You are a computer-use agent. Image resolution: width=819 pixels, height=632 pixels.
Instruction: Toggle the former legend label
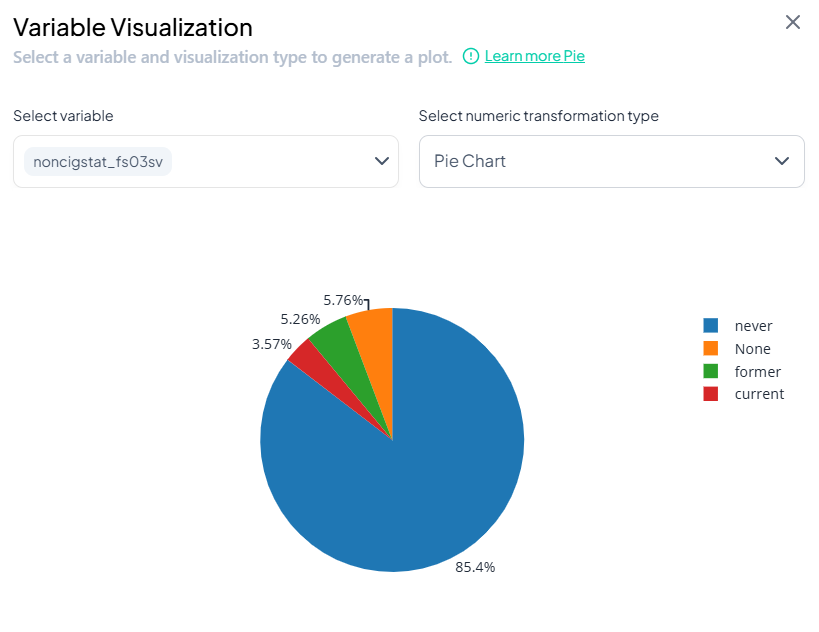(757, 372)
